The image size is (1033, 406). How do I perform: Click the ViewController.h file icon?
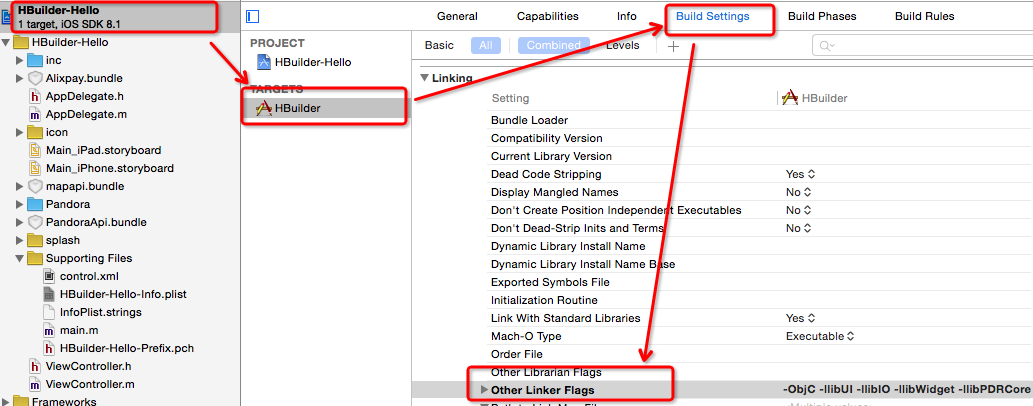35,366
